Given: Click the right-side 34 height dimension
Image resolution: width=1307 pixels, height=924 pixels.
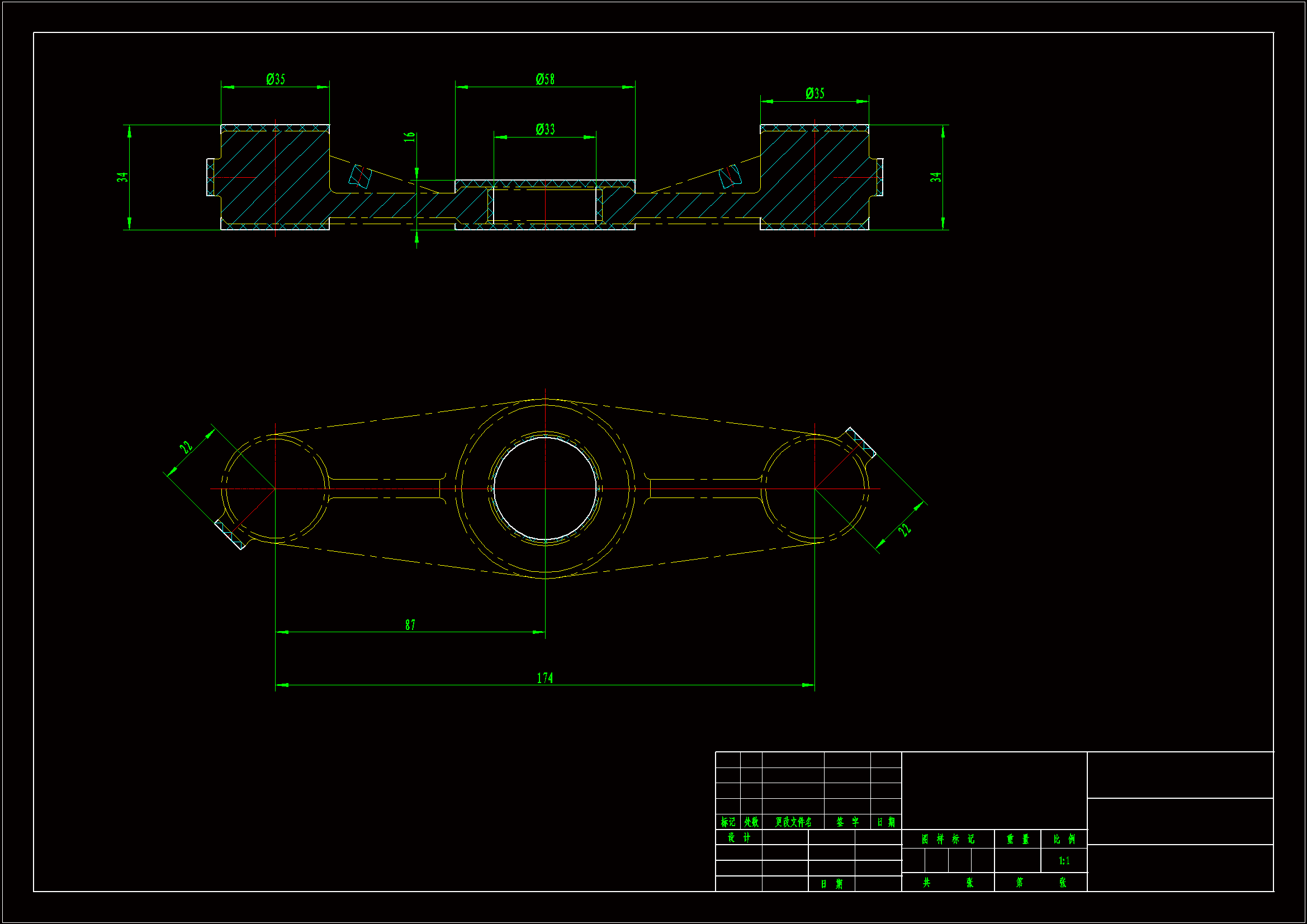Looking at the screenshot, I should [936, 177].
